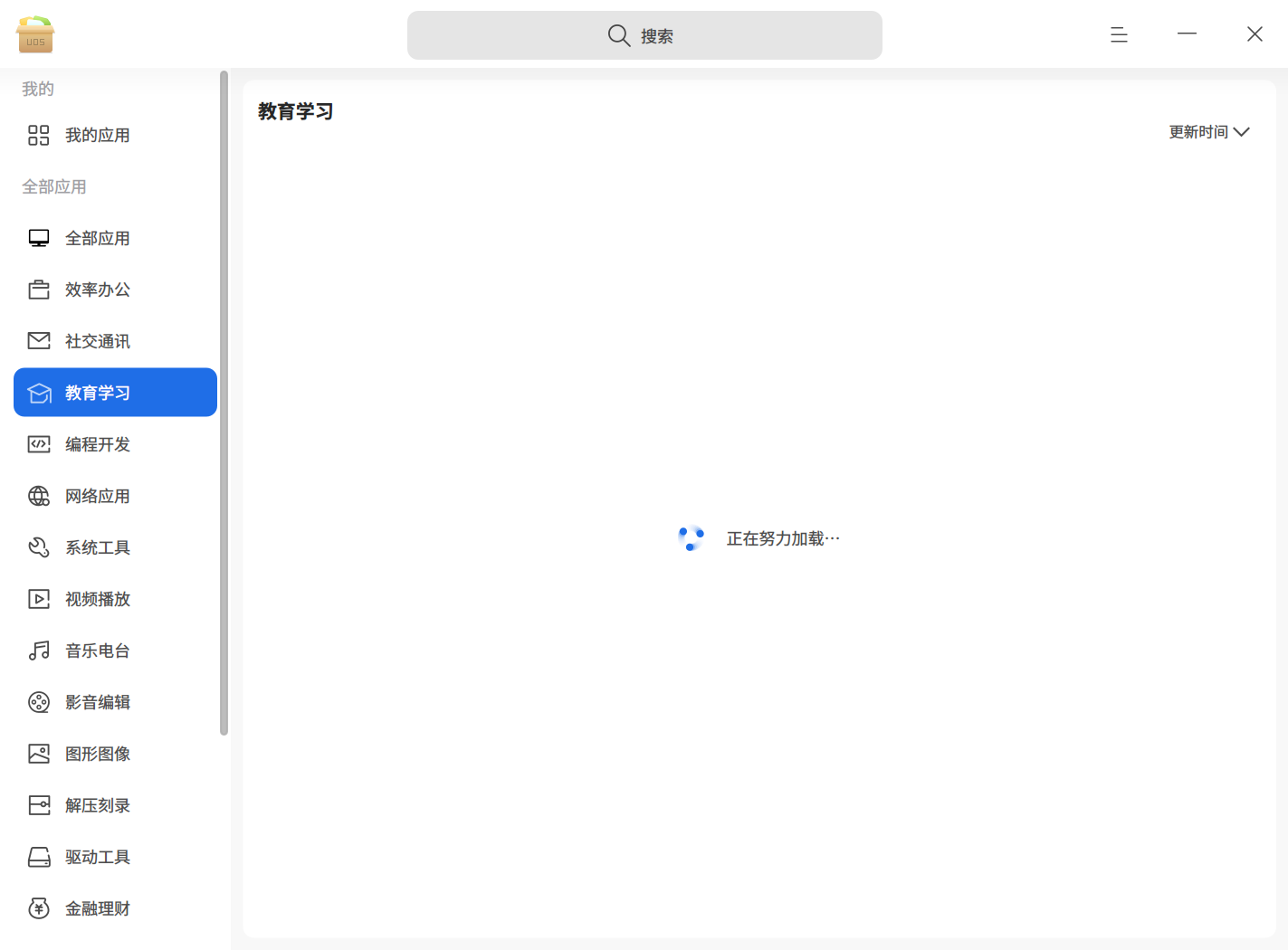Select the 音乐电台 music note icon
Viewport: 1288px width, 950px height.
[39, 651]
